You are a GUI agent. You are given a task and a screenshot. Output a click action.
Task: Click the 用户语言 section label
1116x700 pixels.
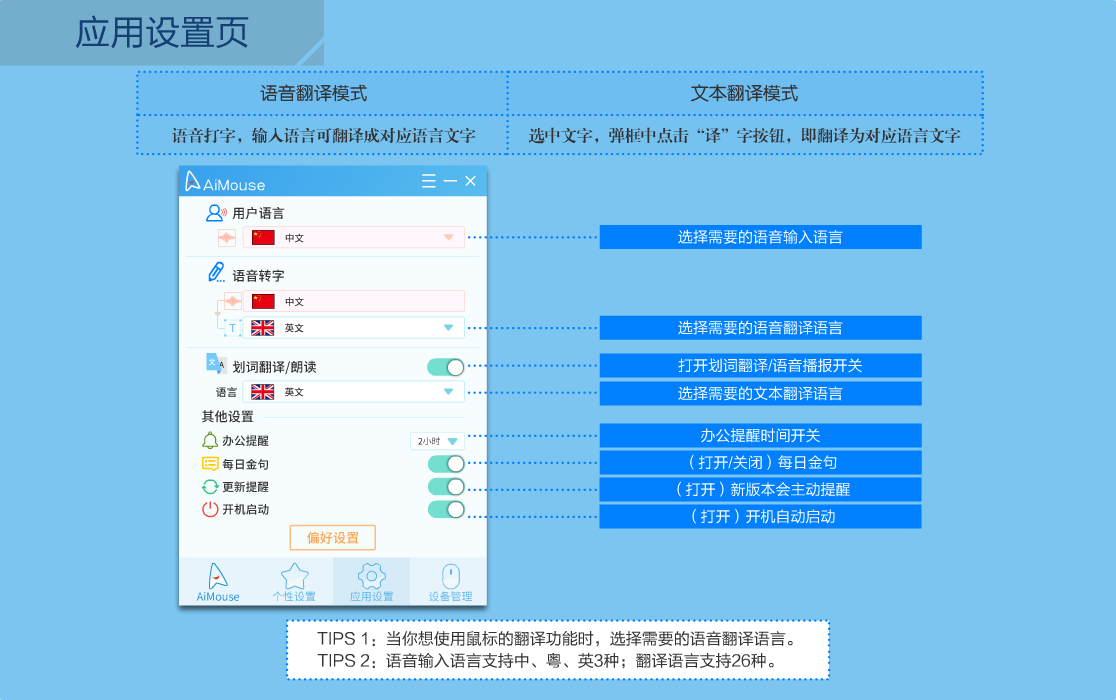click(258, 213)
